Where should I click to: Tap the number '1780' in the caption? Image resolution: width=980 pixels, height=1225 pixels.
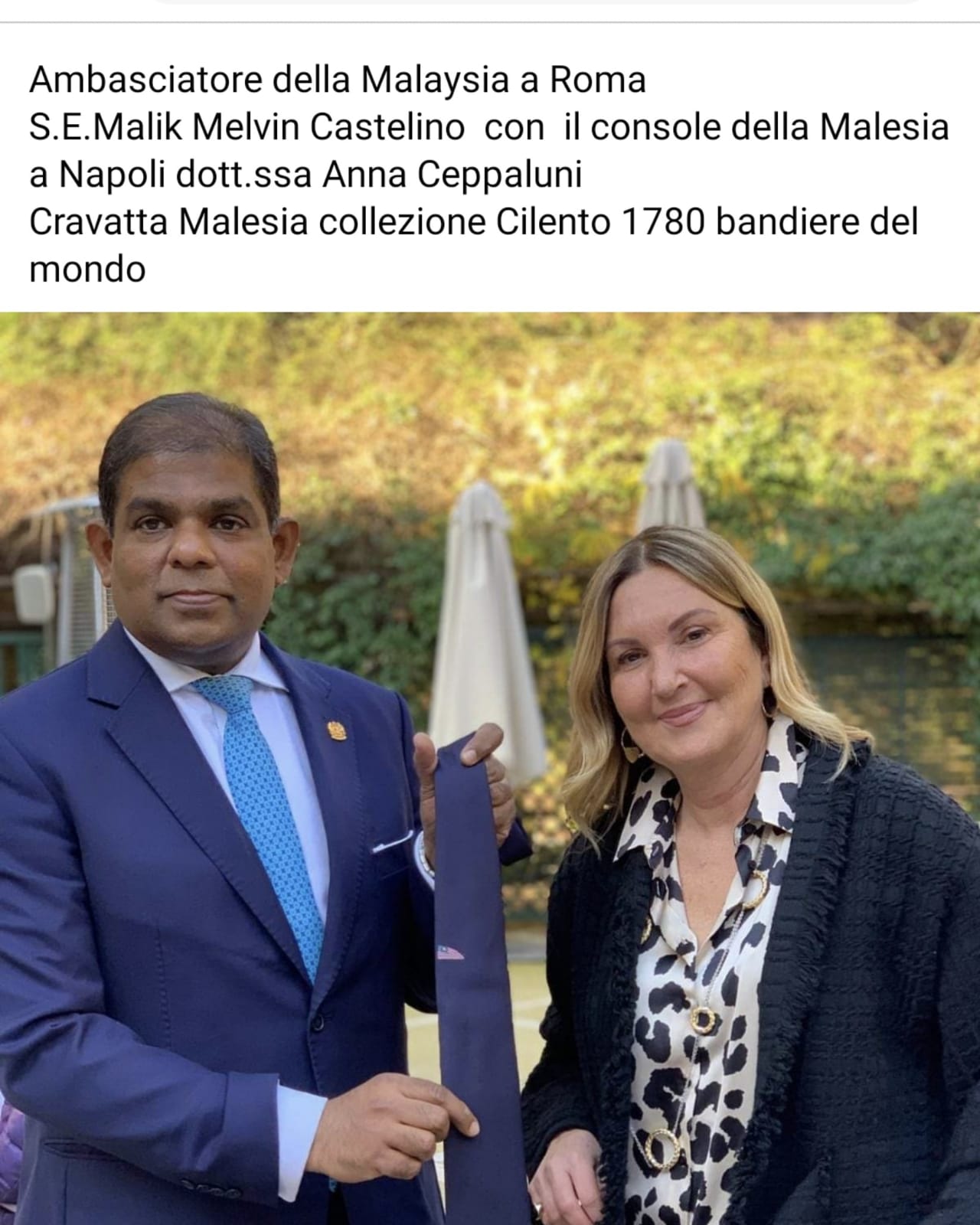point(658,222)
